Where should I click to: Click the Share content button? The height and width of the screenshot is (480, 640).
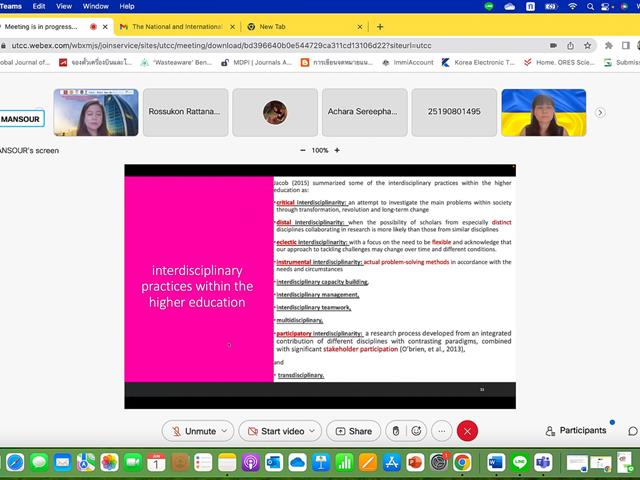[x=353, y=431]
